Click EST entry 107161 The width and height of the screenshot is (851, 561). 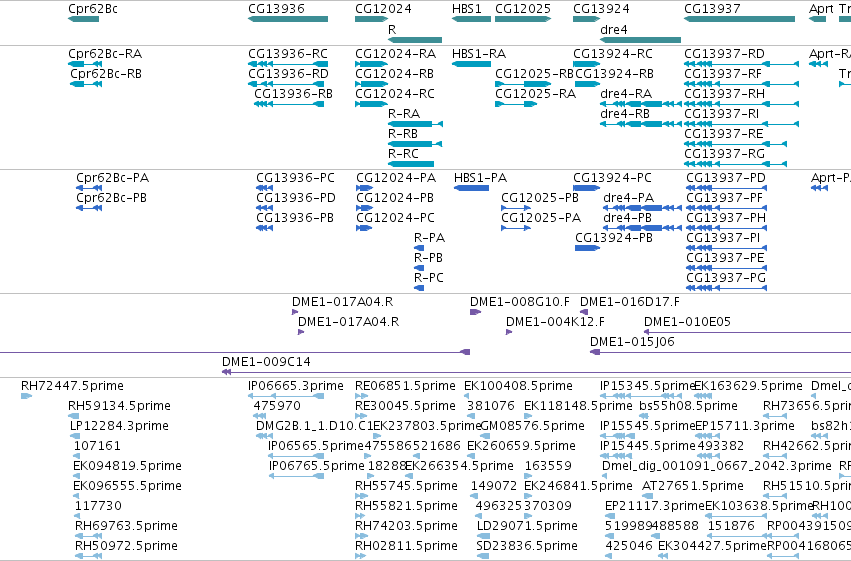(97, 447)
